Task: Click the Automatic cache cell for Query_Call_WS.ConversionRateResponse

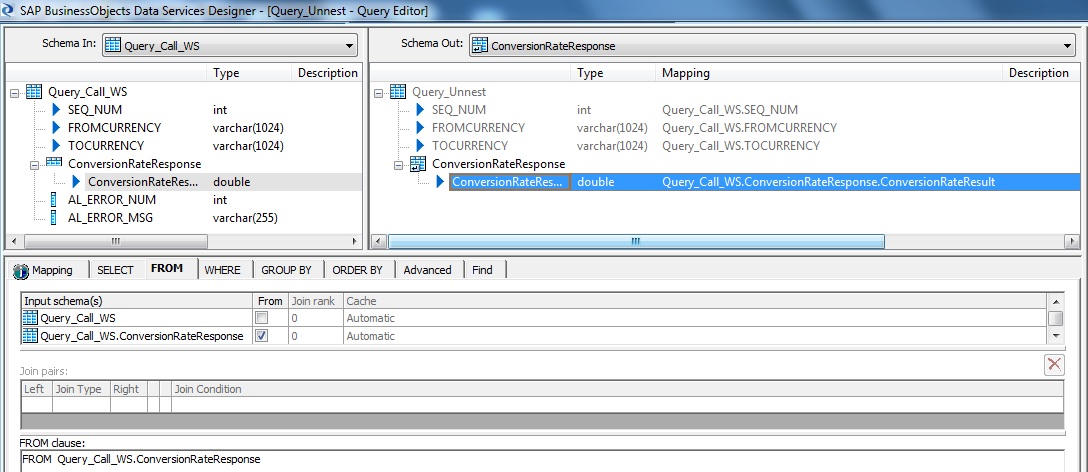Action: (x=694, y=336)
